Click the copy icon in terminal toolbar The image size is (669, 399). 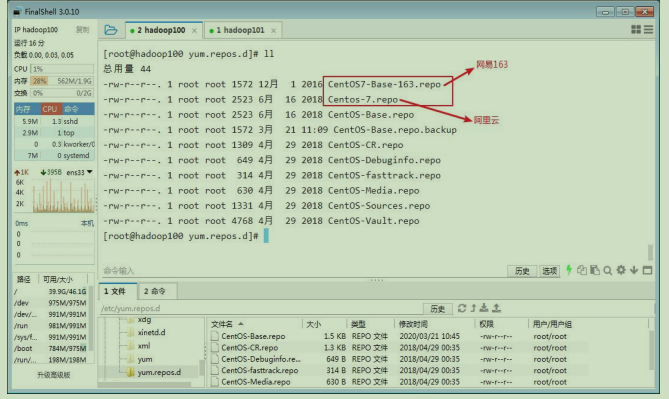(x=582, y=270)
